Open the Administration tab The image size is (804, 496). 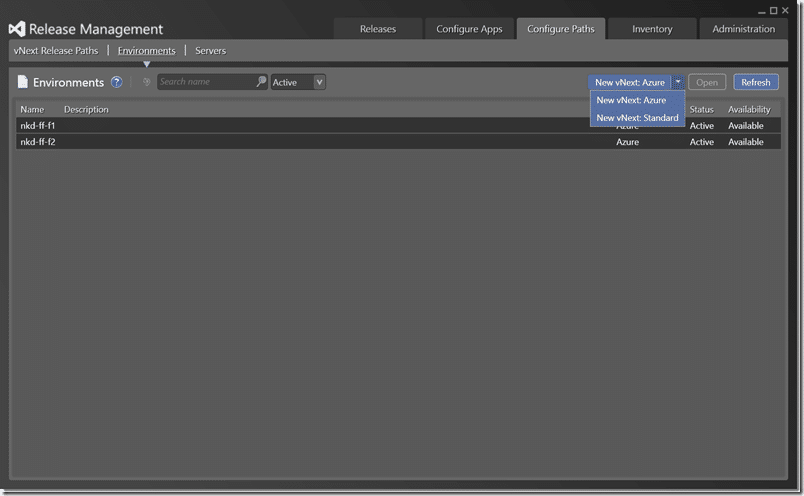point(743,29)
